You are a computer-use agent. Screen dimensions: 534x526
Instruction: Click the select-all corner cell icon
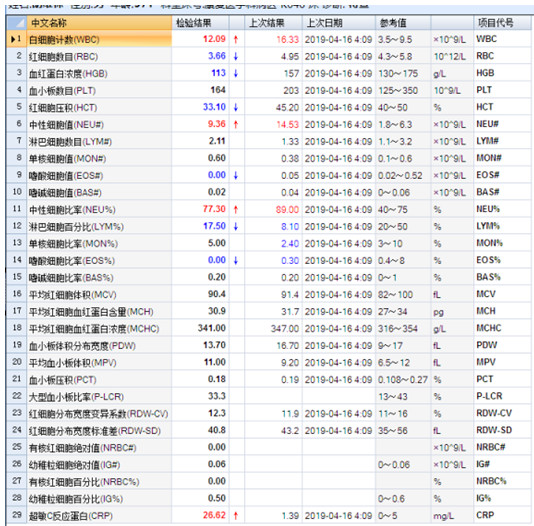[16, 23]
